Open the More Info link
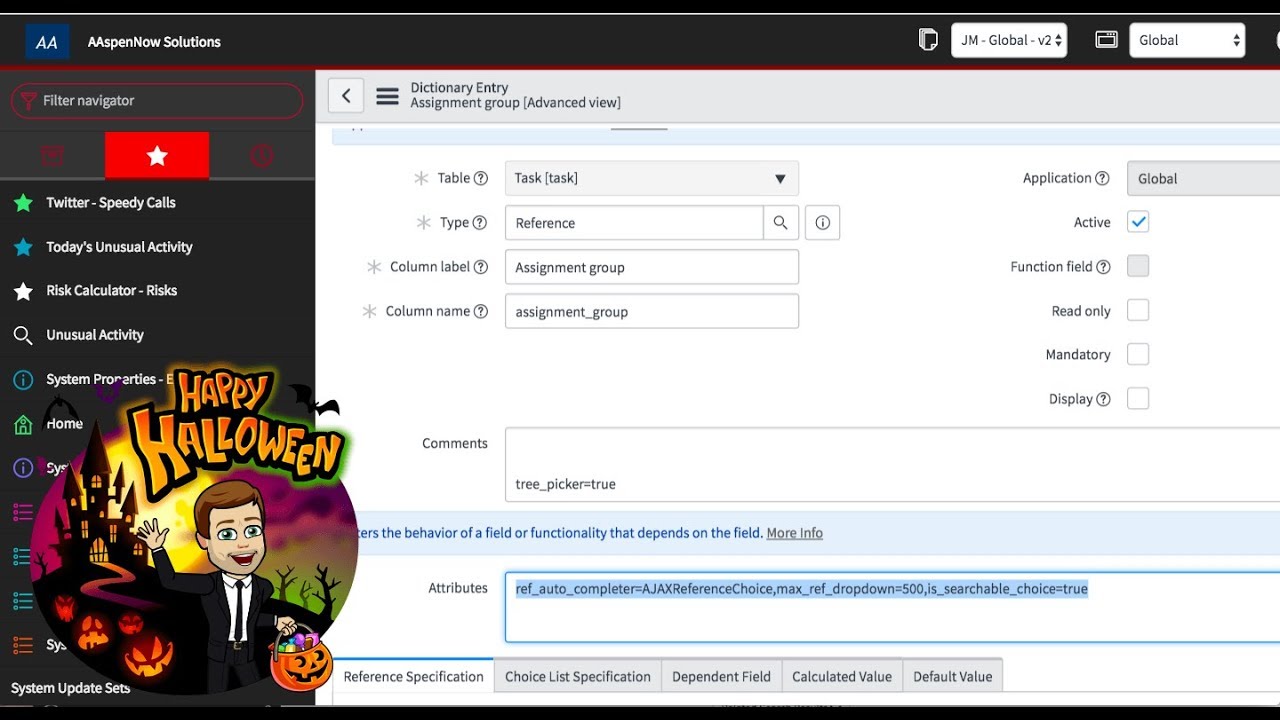This screenshot has height=720, width=1280. [794, 533]
